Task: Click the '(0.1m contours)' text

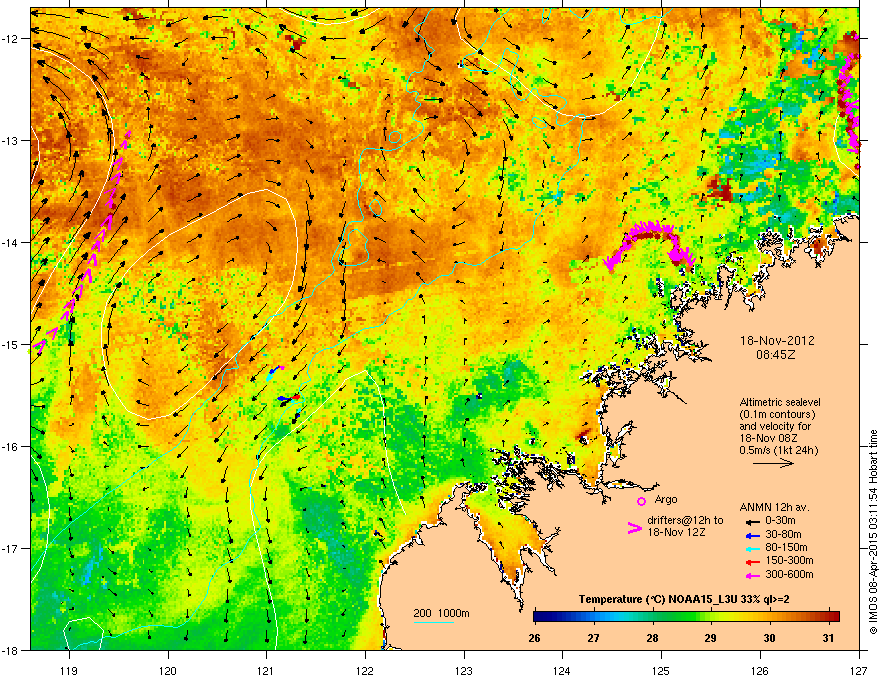Action: point(777,415)
